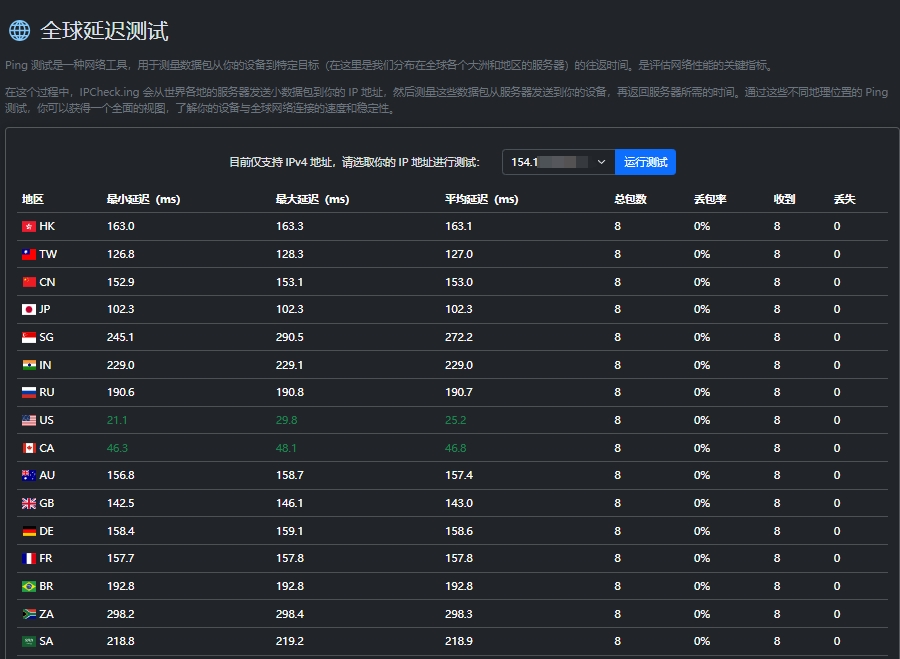Click the Singapore flag icon

[29, 337]
